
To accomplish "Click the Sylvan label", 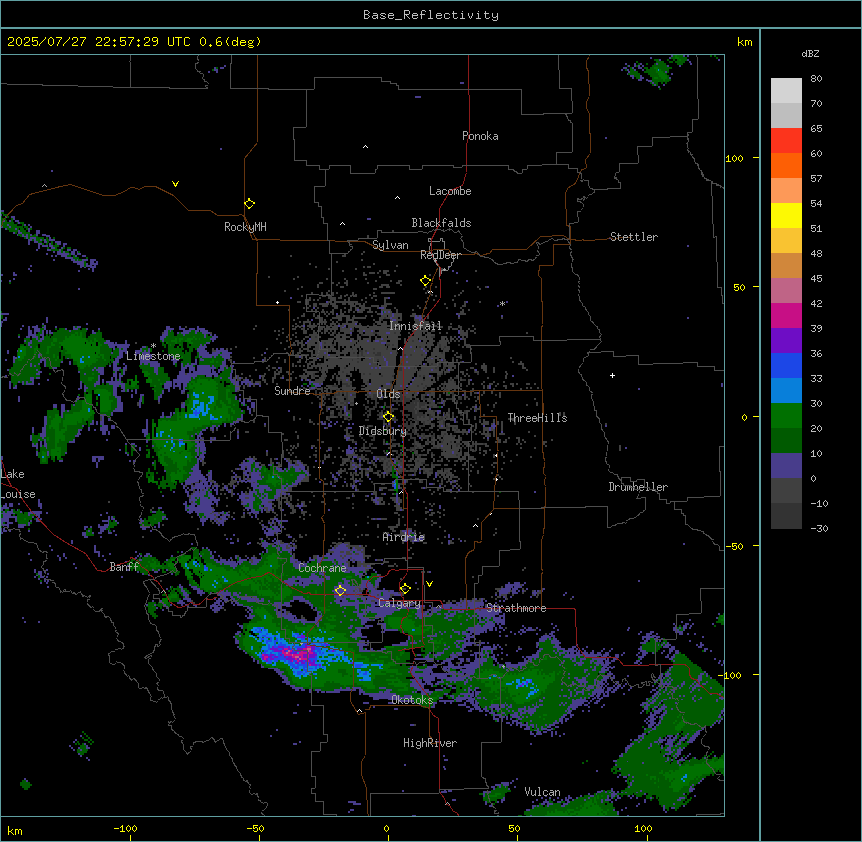I will click(x=390, y=245).
